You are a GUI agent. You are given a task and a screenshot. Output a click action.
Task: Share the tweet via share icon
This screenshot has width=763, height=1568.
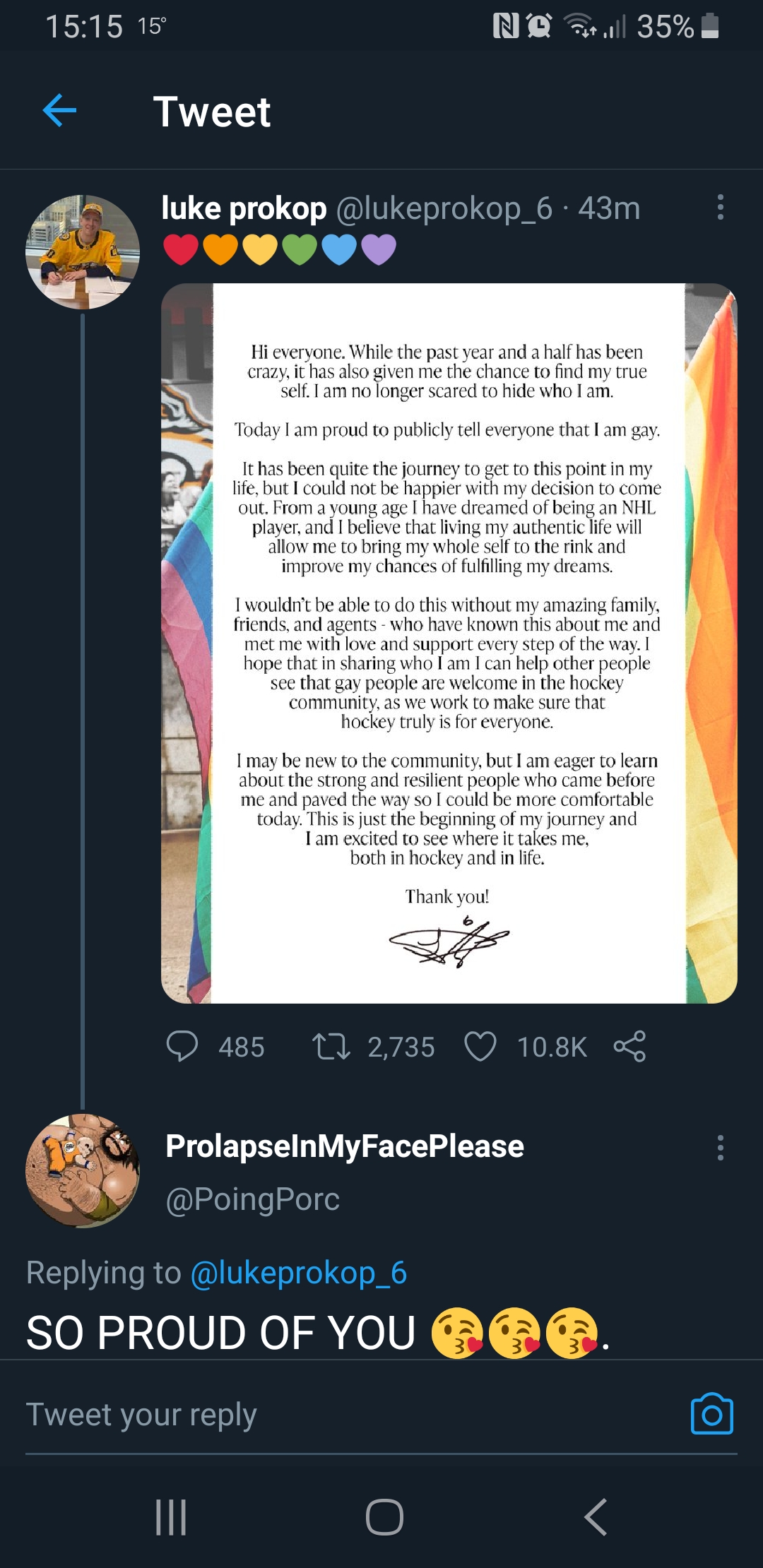pos(629,1046)
